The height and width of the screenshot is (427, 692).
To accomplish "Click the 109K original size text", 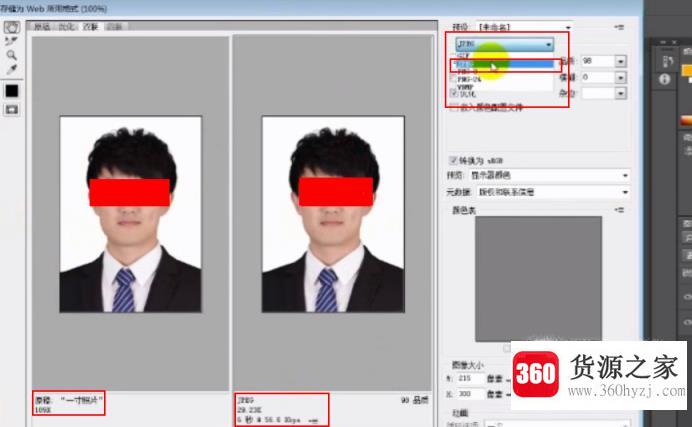I will (x=43, y=410).
